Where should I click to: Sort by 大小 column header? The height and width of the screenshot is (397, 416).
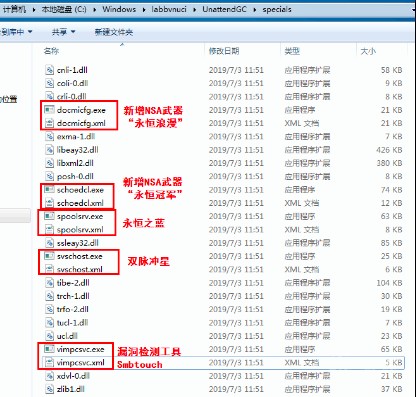click(x=368, y=51)
